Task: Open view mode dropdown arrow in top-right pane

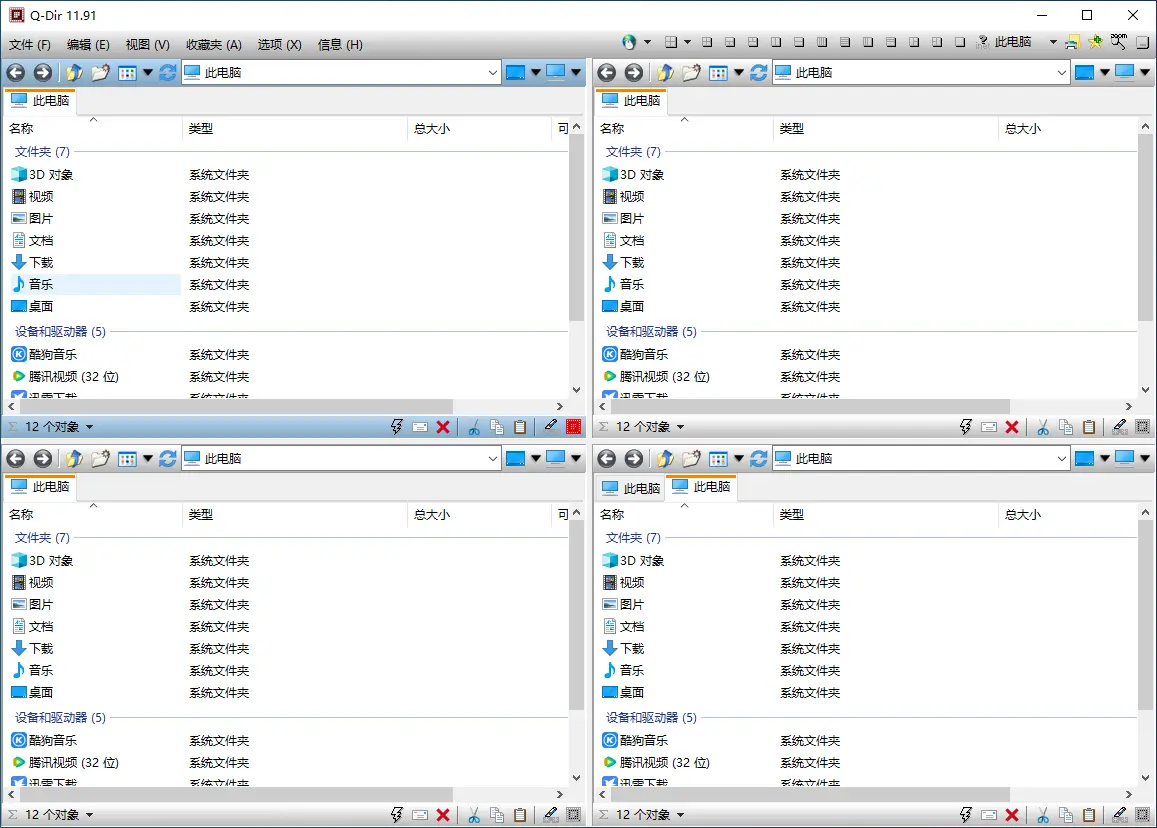Action: (x=739, y=72)
